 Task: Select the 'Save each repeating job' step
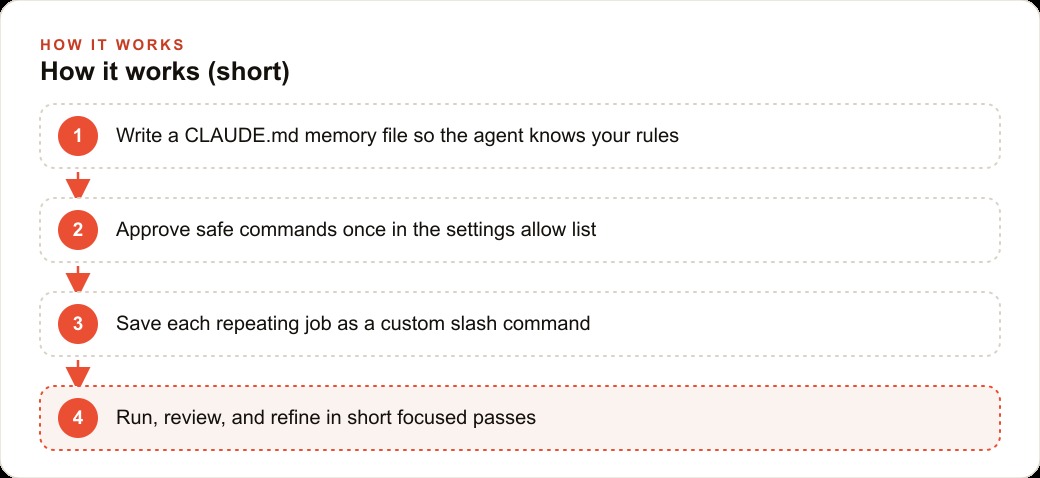[520, 324]
